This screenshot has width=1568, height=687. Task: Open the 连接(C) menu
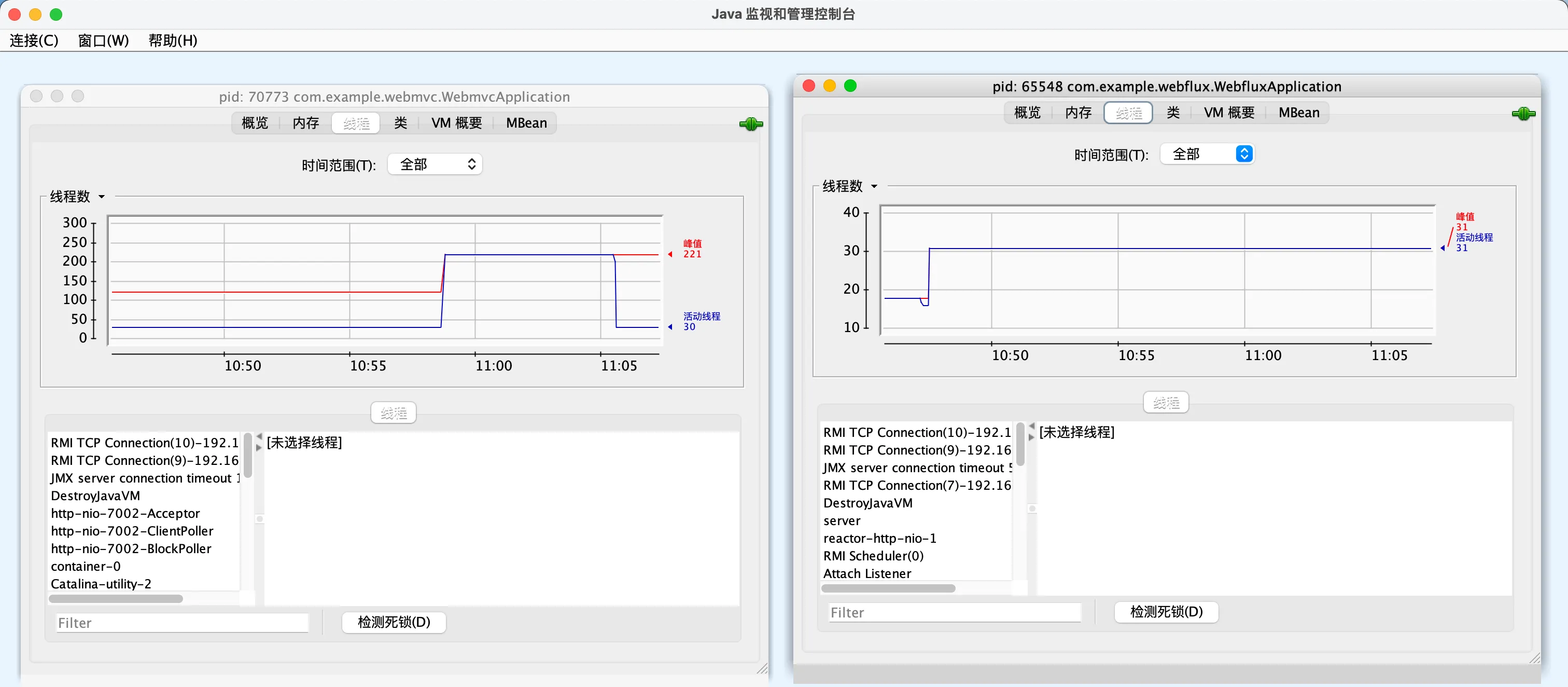[34, 41]
